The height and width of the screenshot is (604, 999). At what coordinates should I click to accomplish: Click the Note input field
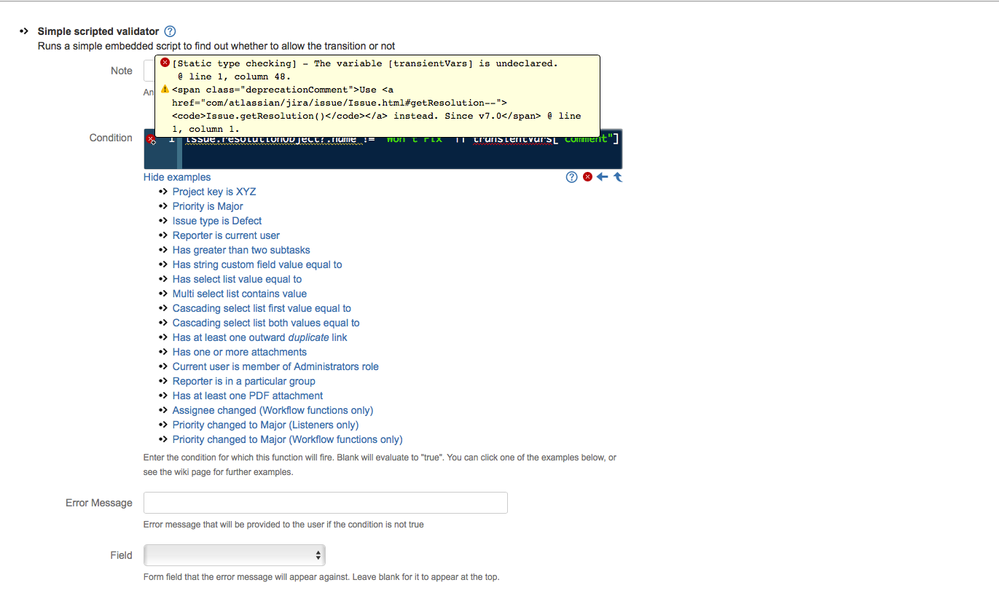tap(149, 71)
